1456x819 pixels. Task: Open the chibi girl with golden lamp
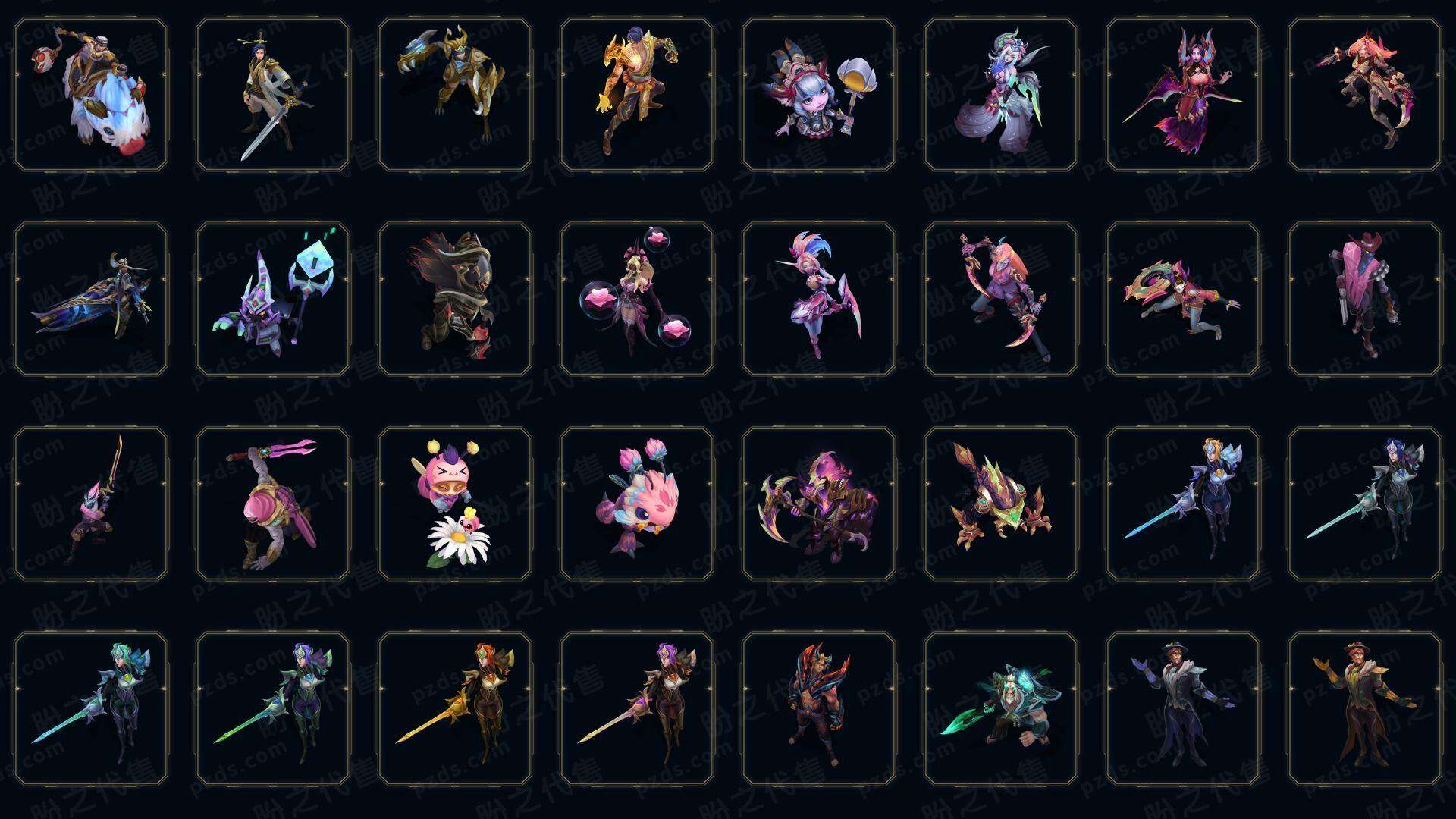point(819,94)
